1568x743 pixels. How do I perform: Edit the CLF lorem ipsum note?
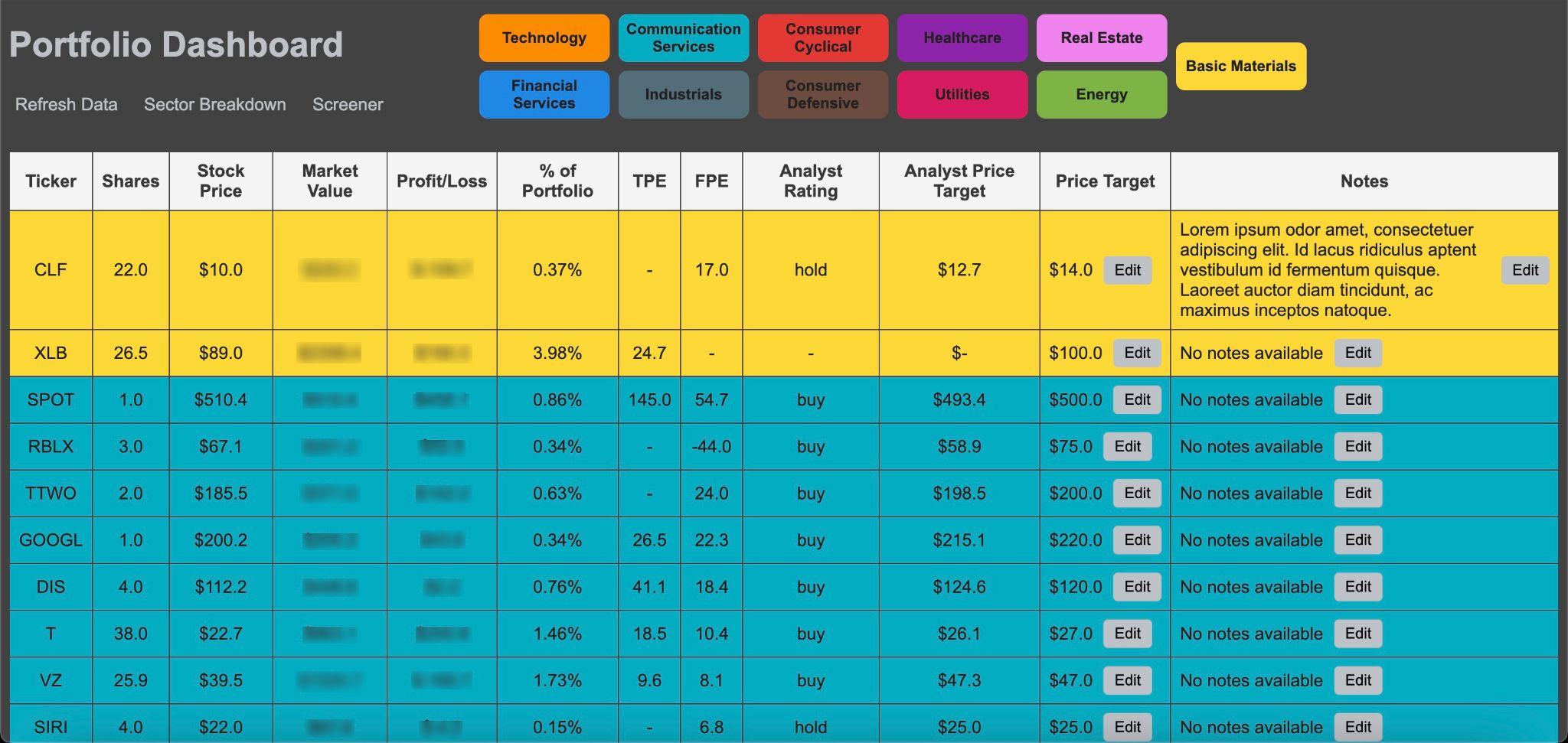(1525, 270)
